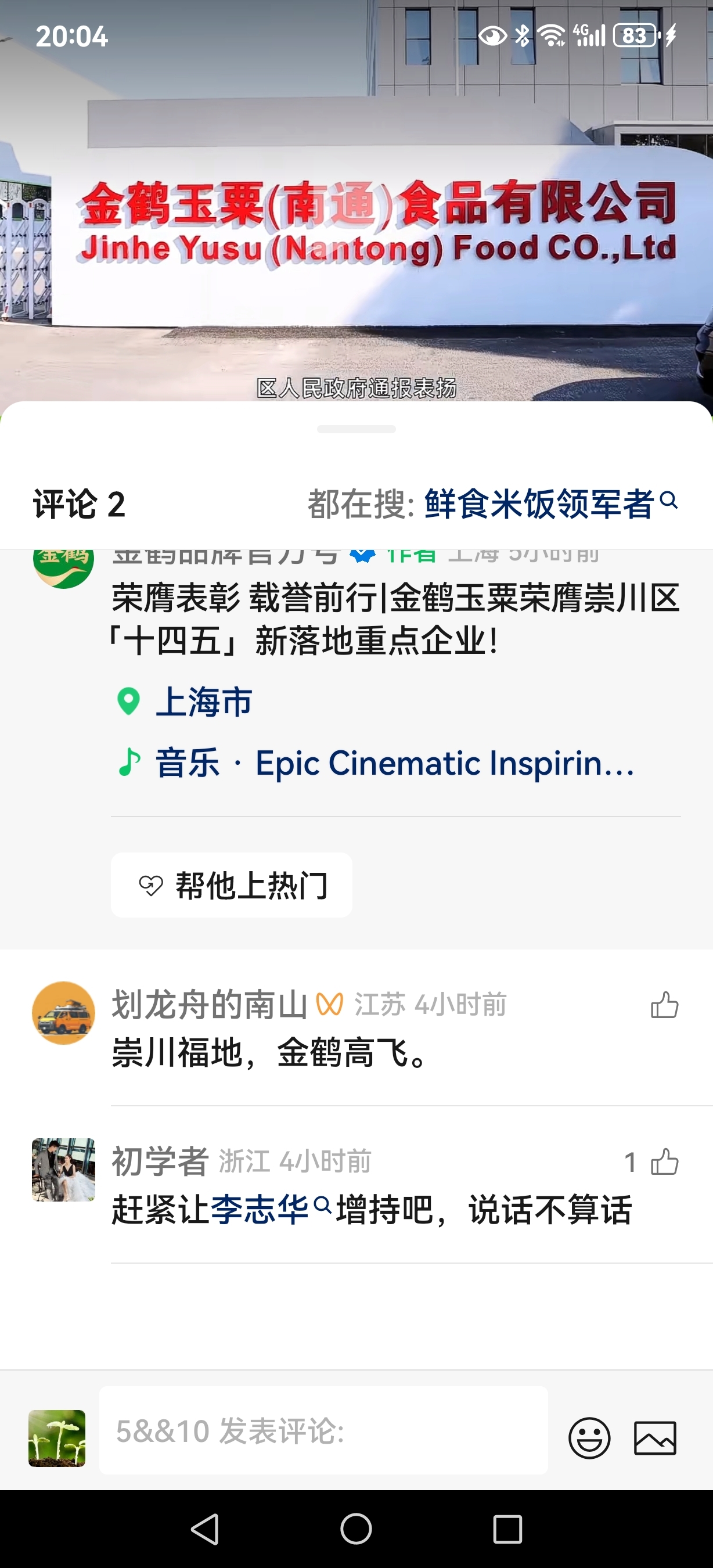Open Epic Cinematic Inspirin music link

pyautogui.click(x=444, y=763)
